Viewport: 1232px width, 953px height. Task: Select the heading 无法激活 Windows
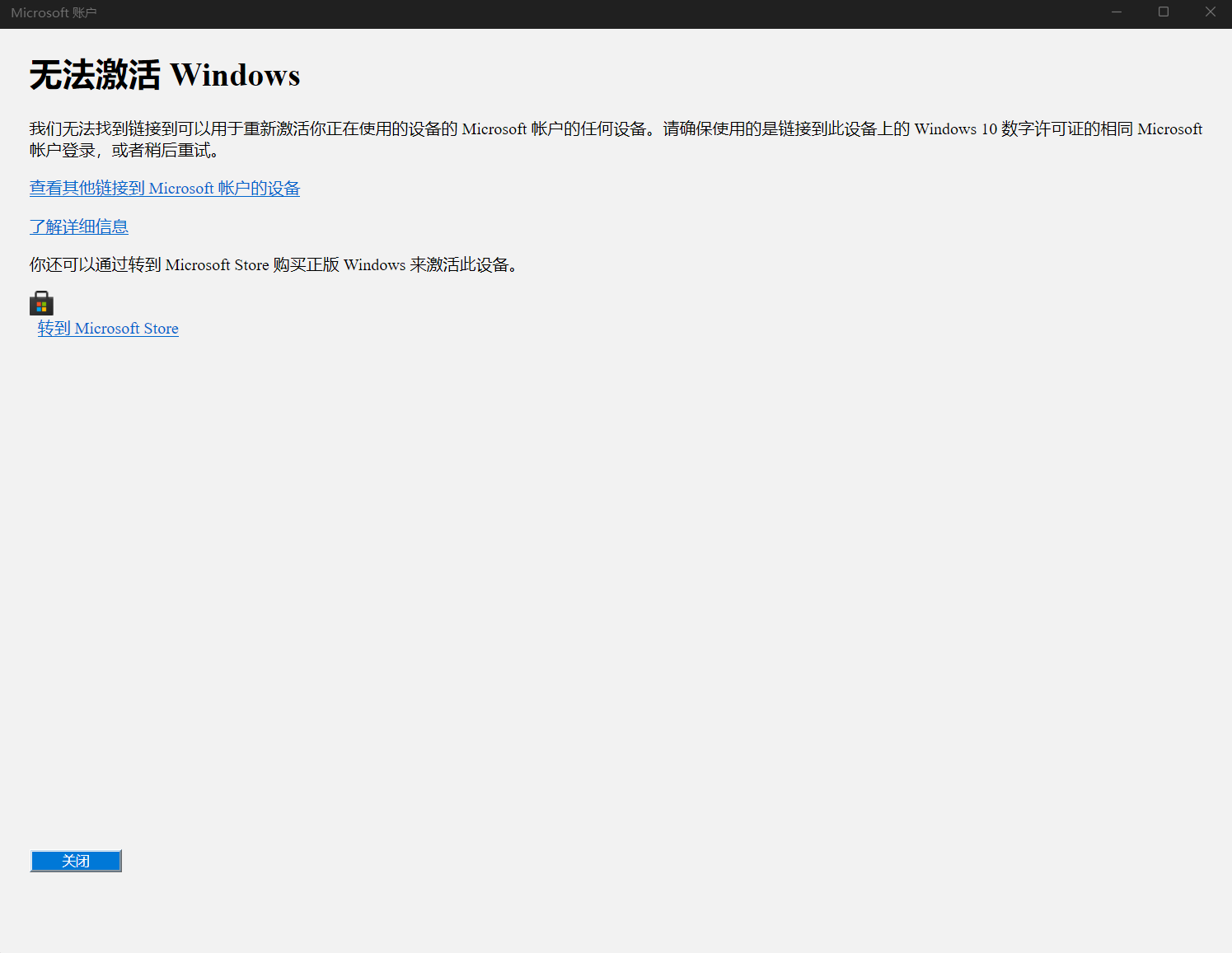165,75
